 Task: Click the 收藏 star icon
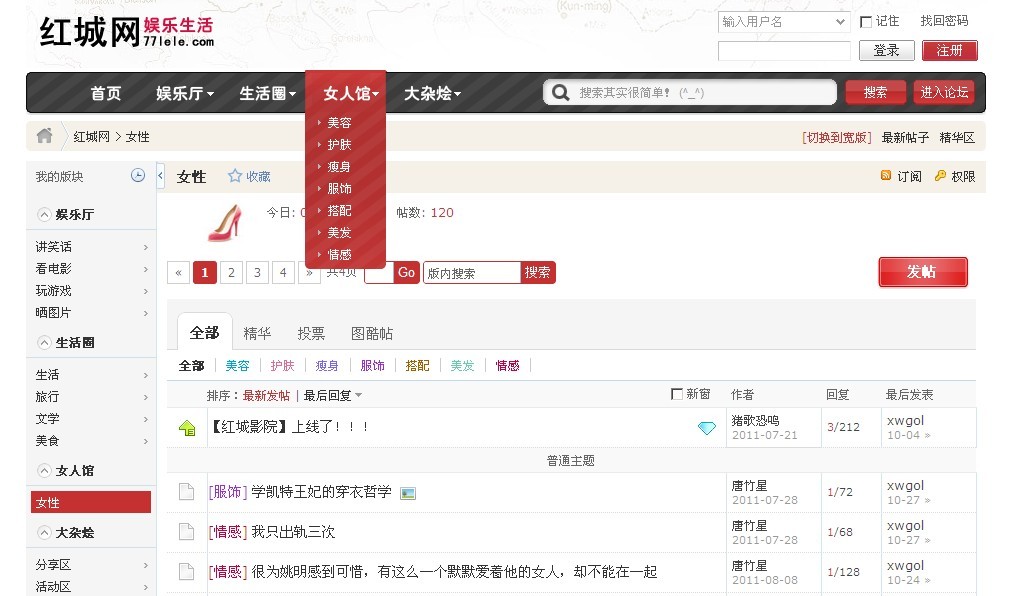235,175
